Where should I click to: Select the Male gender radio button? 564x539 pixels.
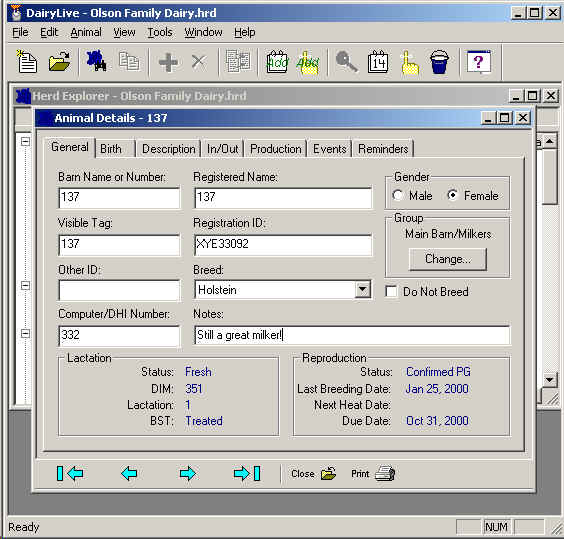(x=397, y=195)
